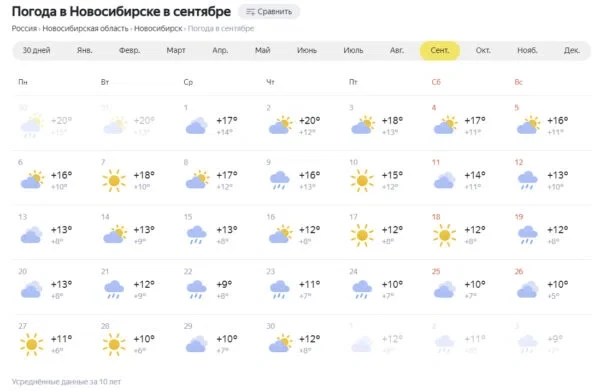Screen dimensions: 600x391
Task: Go to the Россия breadcrumb link
Action: coord(24,29)
